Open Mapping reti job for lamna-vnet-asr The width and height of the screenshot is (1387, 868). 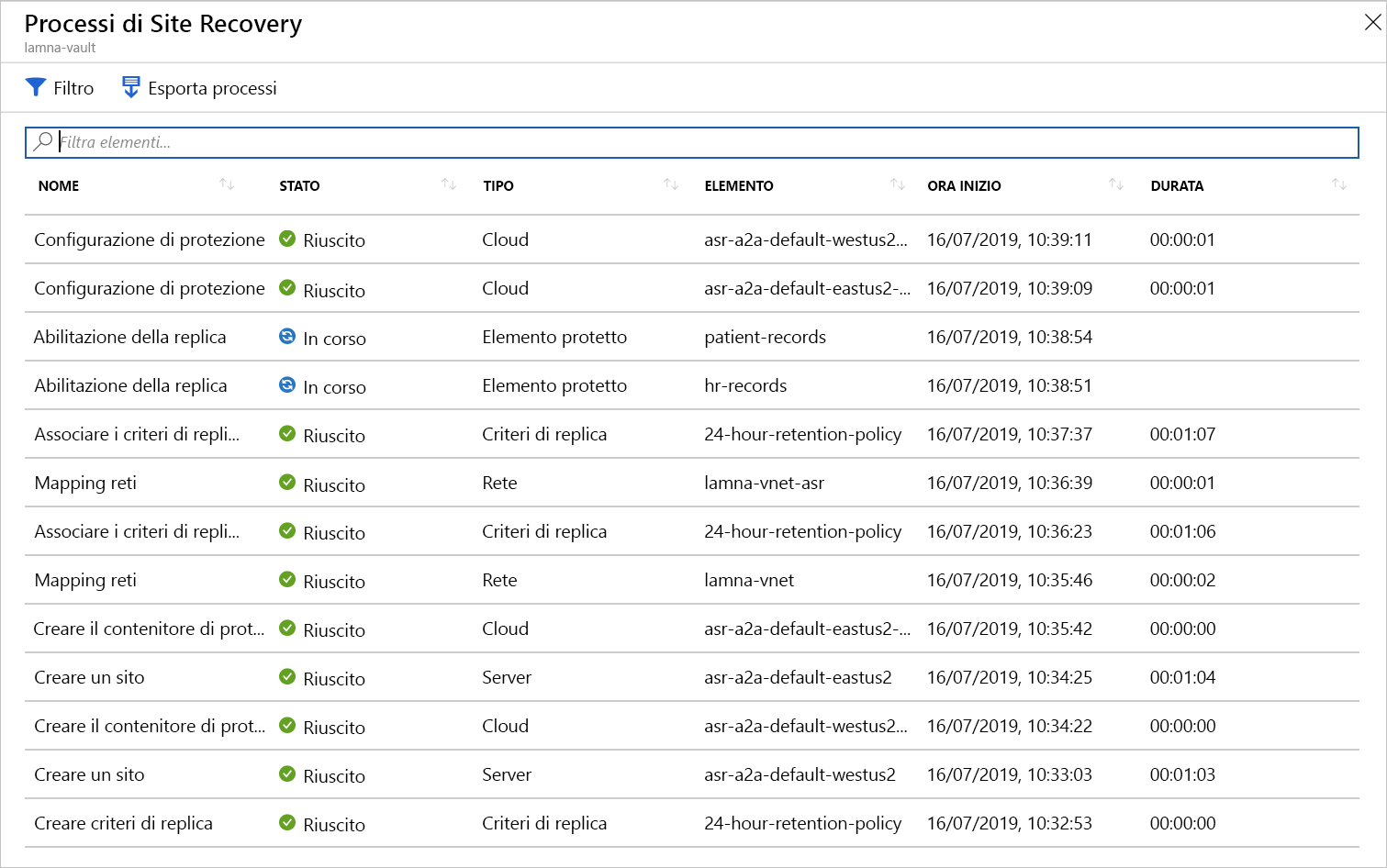[85, 483]
